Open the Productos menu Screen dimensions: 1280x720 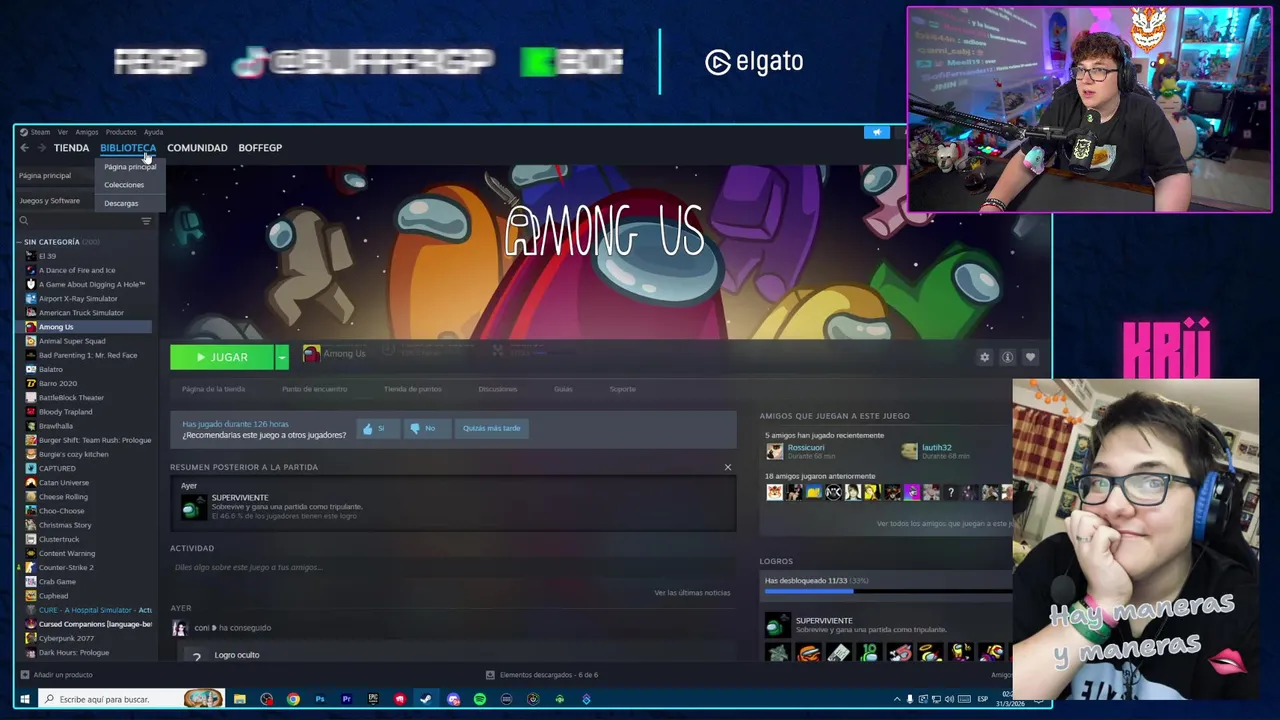(121, 132)
